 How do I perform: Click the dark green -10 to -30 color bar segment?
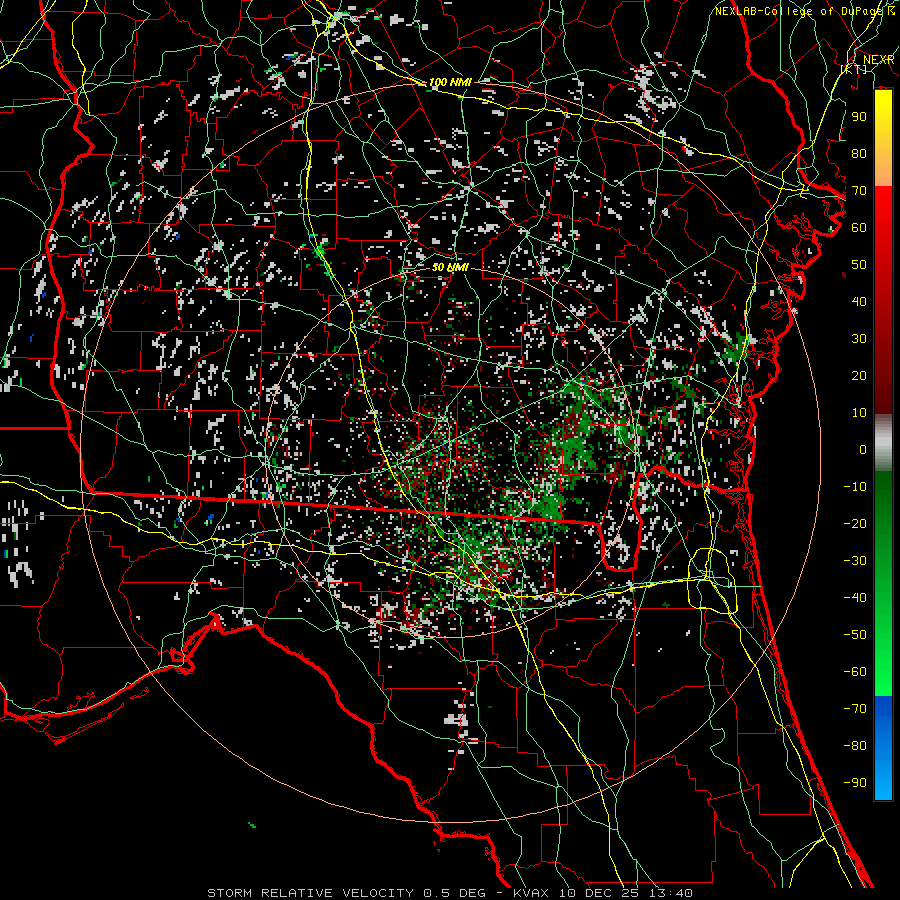click(883, 517)
